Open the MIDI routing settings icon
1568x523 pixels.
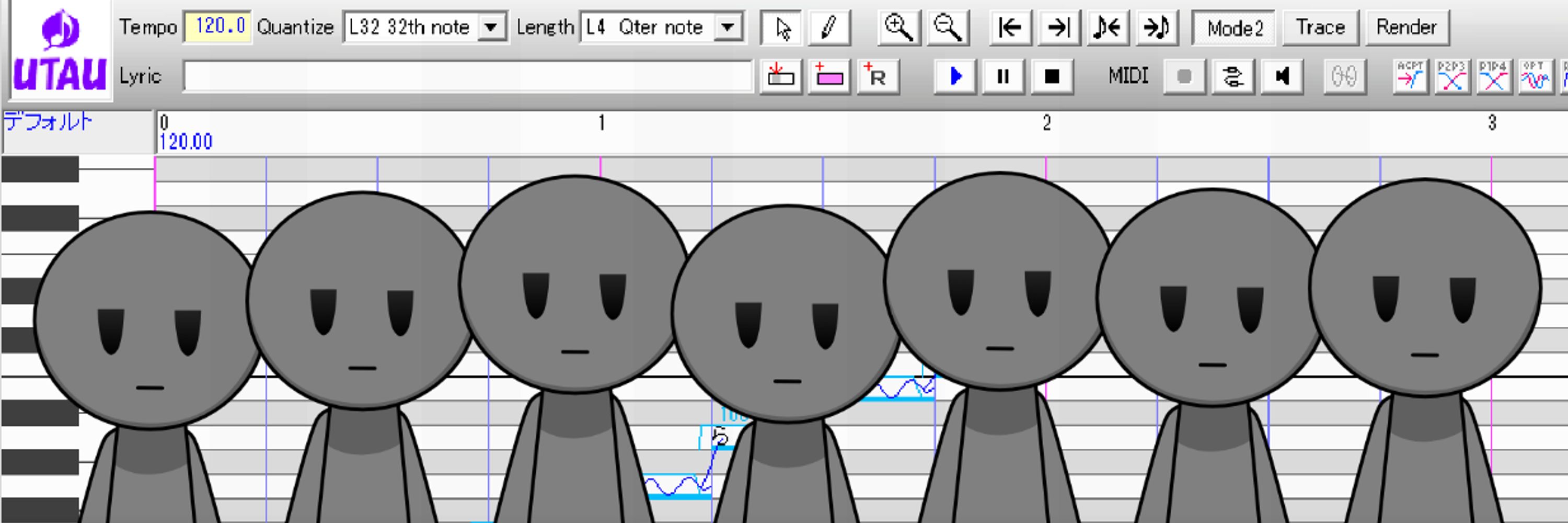[x=1233, y=77]
